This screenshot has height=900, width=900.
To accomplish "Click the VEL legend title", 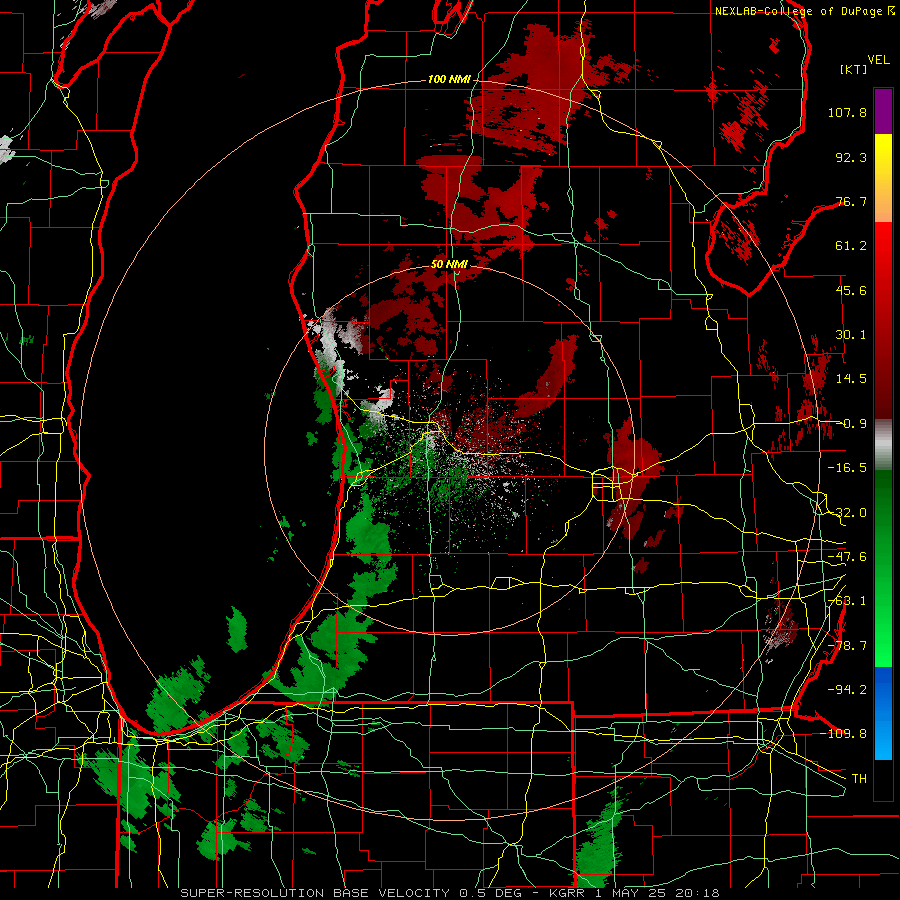I will [x=878, y=59].
